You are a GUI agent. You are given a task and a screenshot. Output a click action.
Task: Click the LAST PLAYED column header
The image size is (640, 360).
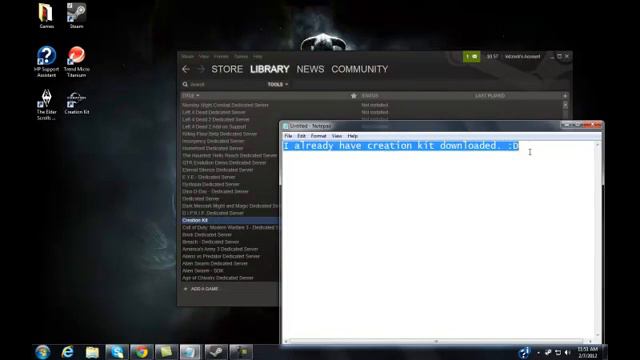490,96
